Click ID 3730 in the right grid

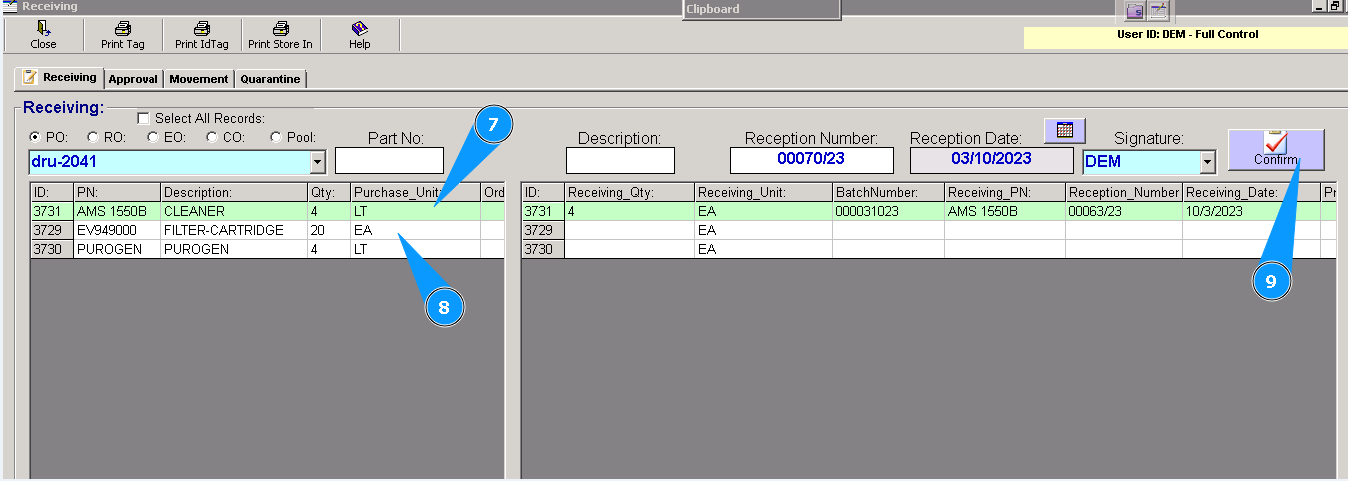coord(543,249)
